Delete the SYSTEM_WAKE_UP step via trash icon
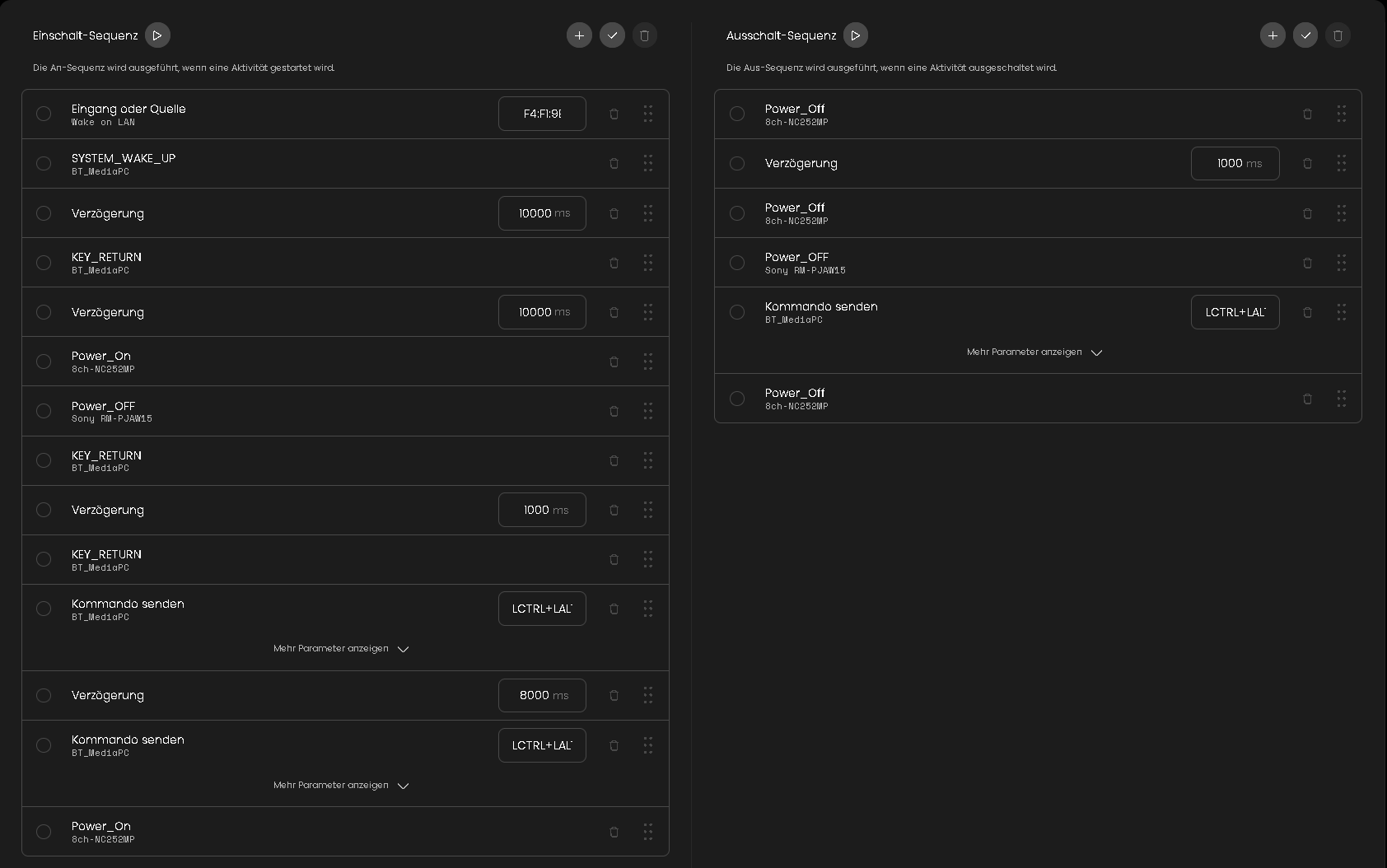This screenshot has height=868, width=1387. (x=614, y=164)
